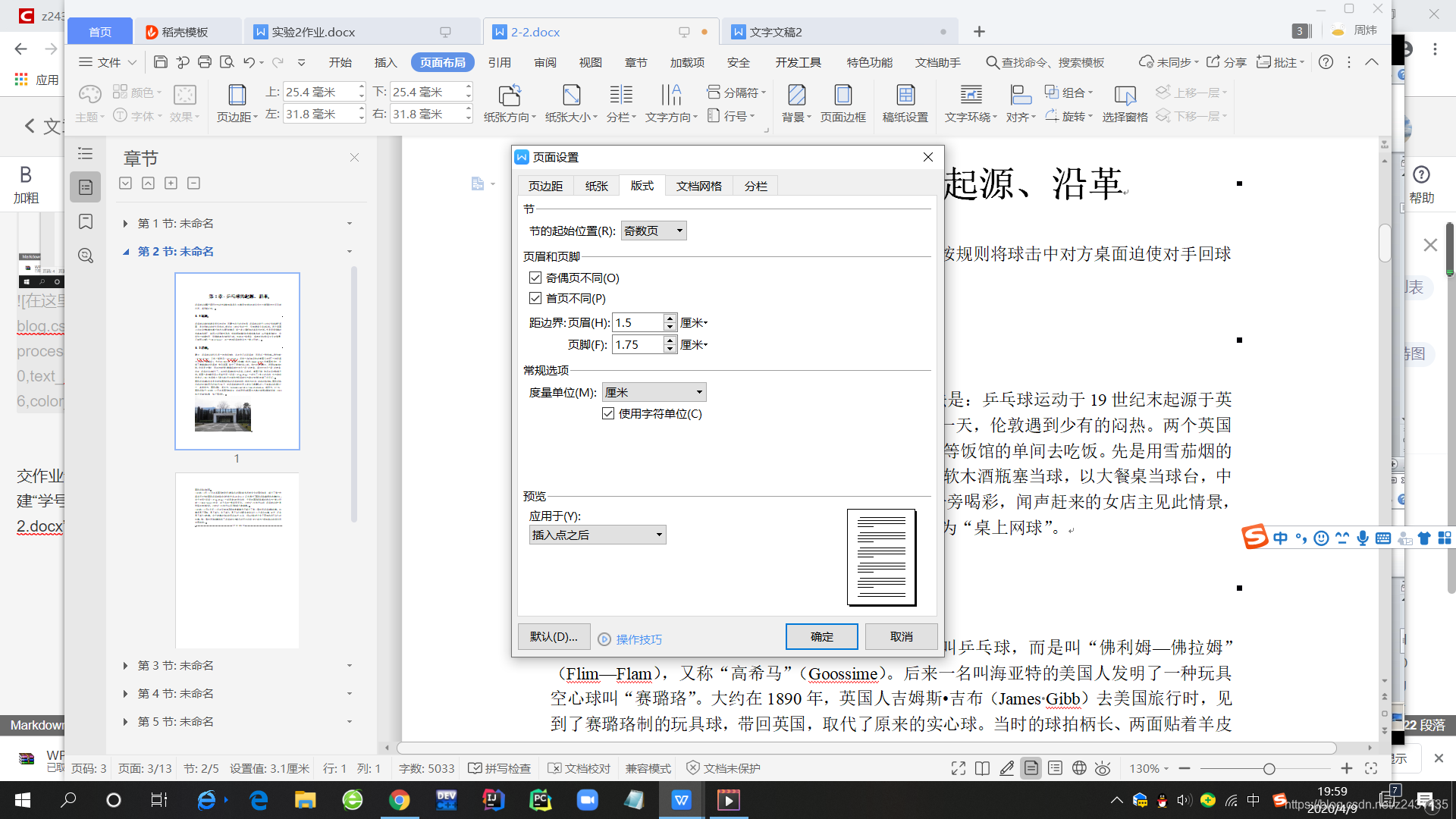Switch to Columns tab in dialog
Image resolution: width=1456 pixels, height=819 pixels.
click(756, 186)
